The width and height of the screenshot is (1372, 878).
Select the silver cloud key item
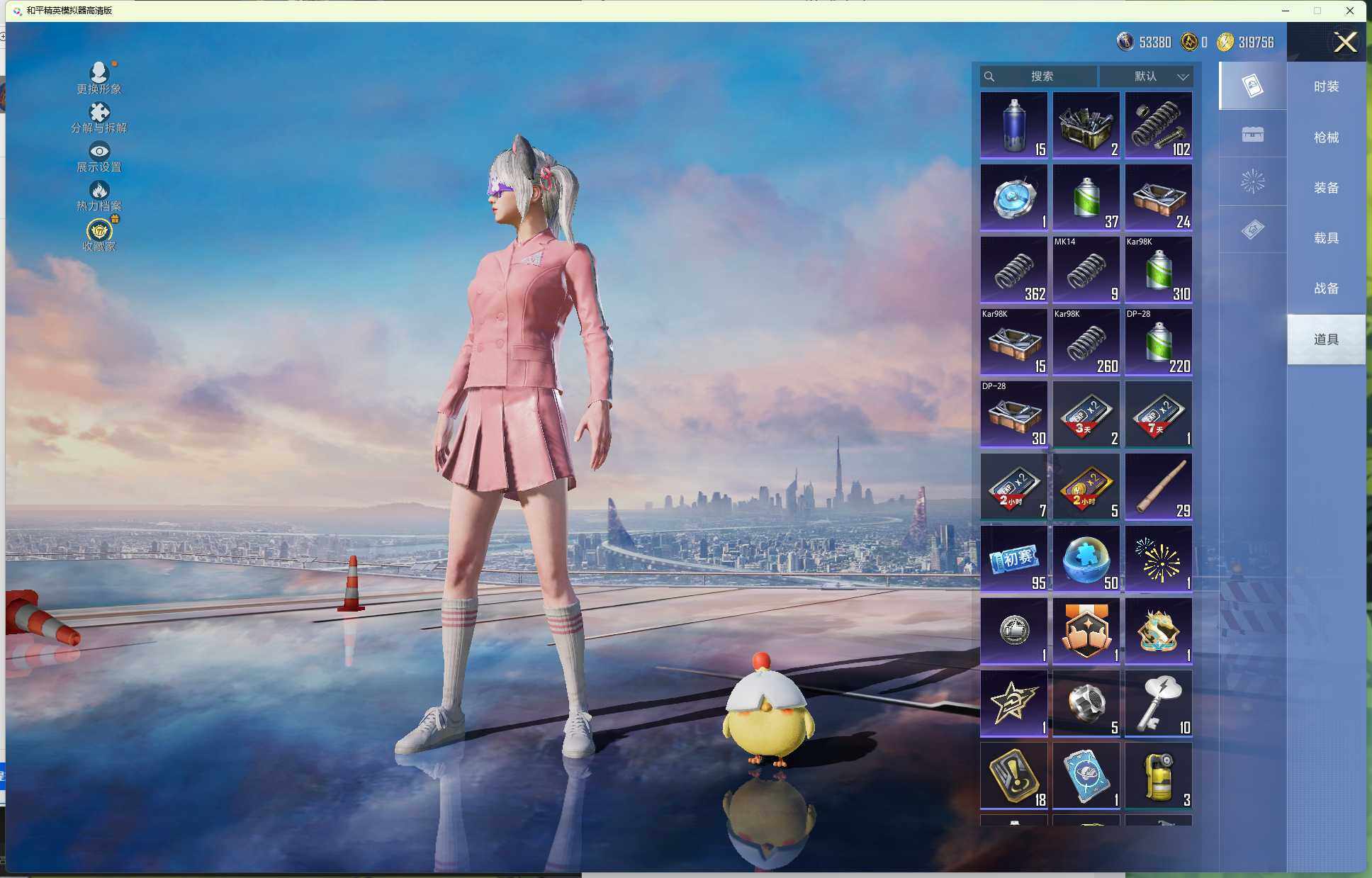coord(1158,703)
